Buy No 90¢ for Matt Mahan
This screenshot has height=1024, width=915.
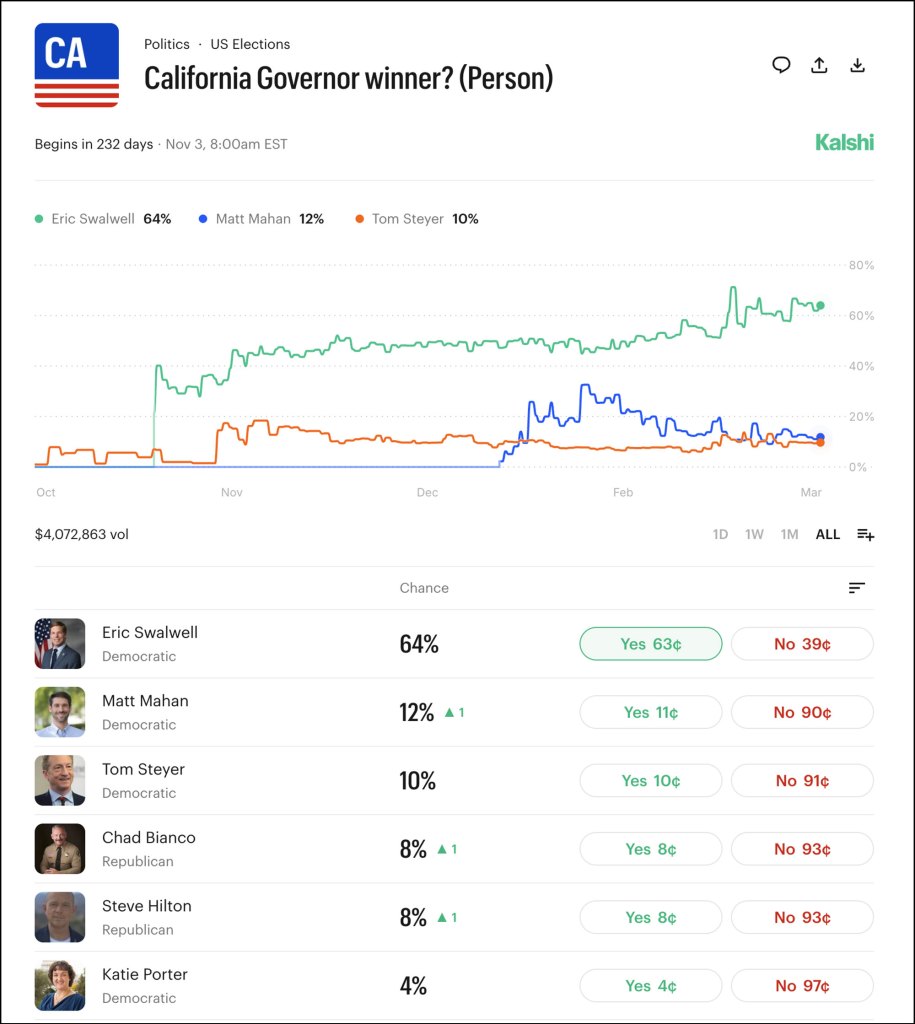802,712
